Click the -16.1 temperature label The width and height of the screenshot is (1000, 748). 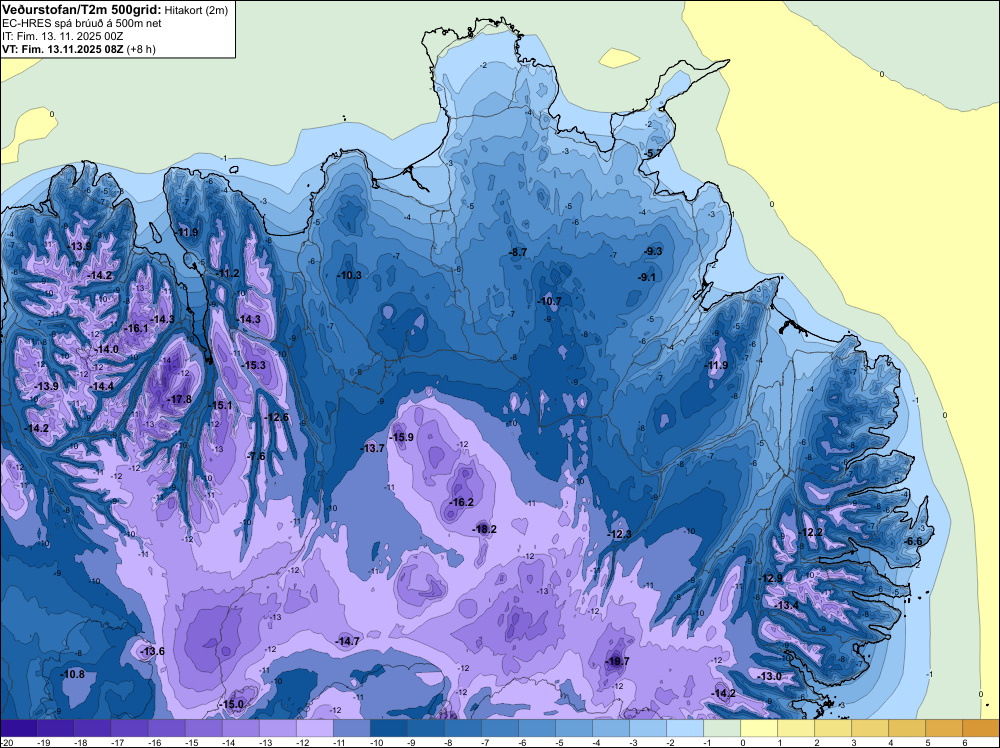[x=136, y=328]
